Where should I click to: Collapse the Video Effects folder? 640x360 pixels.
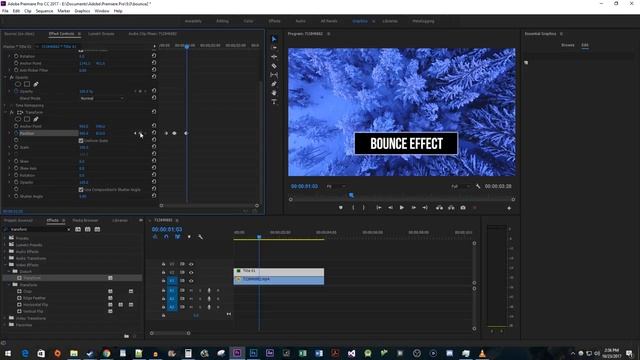coord(5,265)
